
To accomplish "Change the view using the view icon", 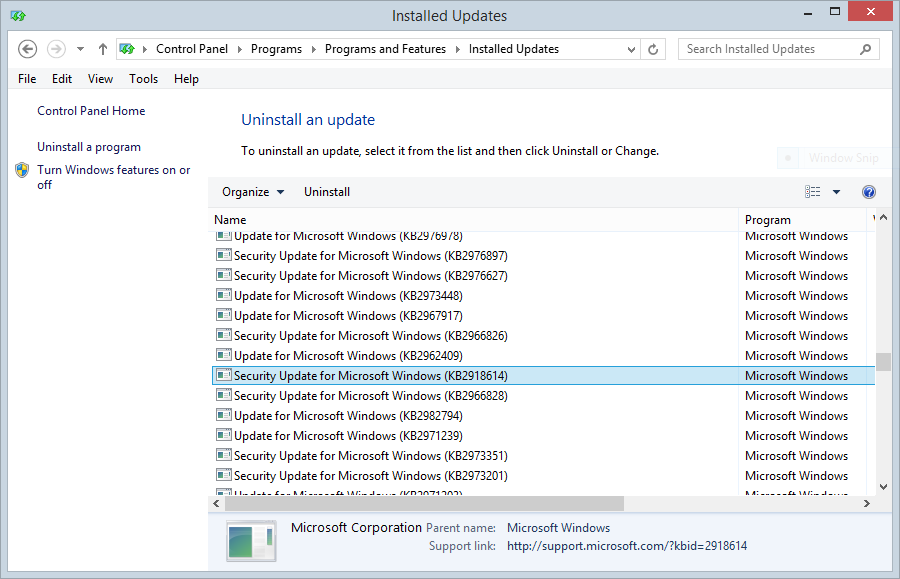I will (813, 192).
